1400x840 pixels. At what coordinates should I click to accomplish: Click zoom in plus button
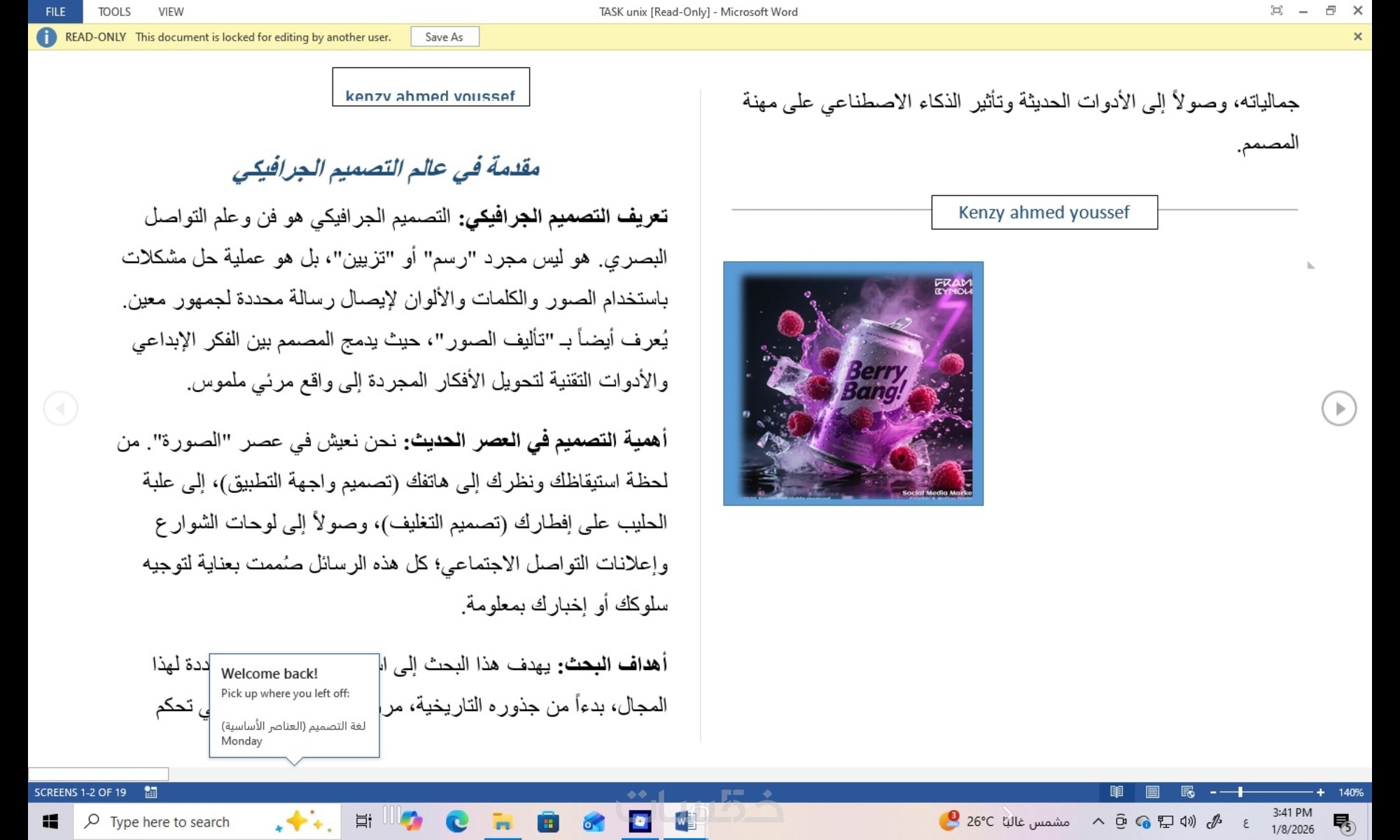[x=1320, y=792]
